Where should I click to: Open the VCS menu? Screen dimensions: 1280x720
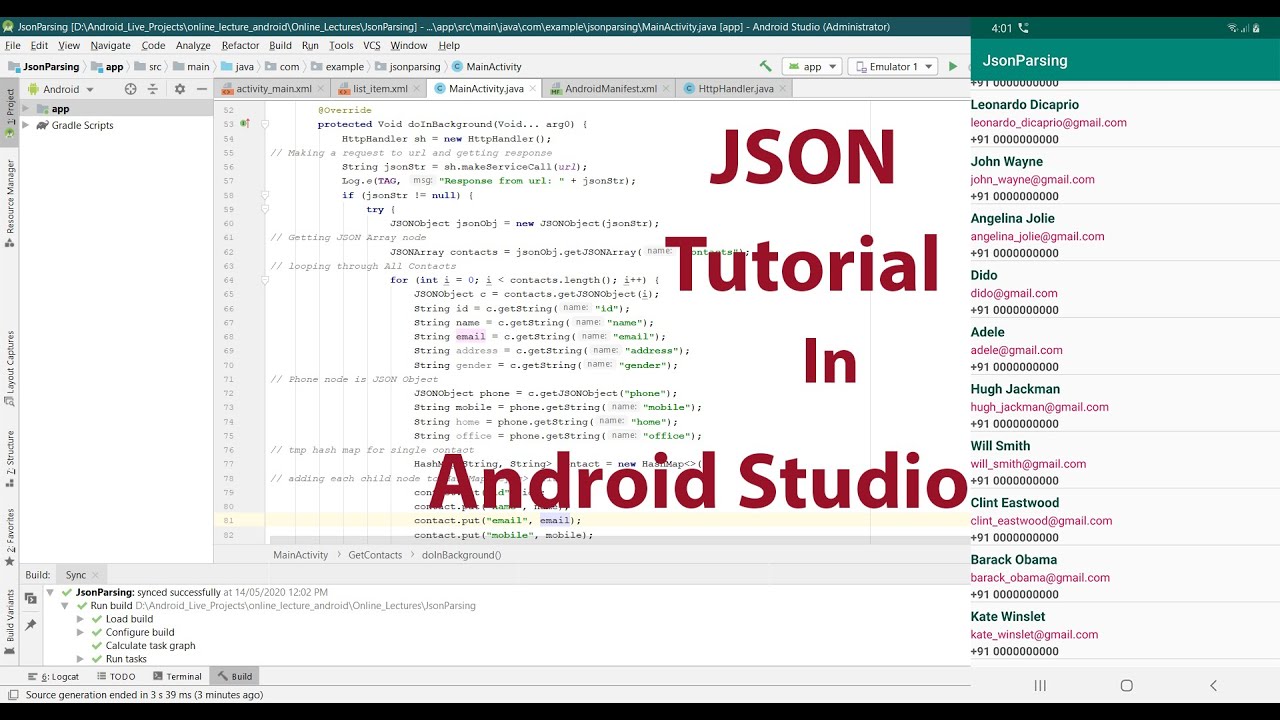pyautogui.click(x=372, y=45)
